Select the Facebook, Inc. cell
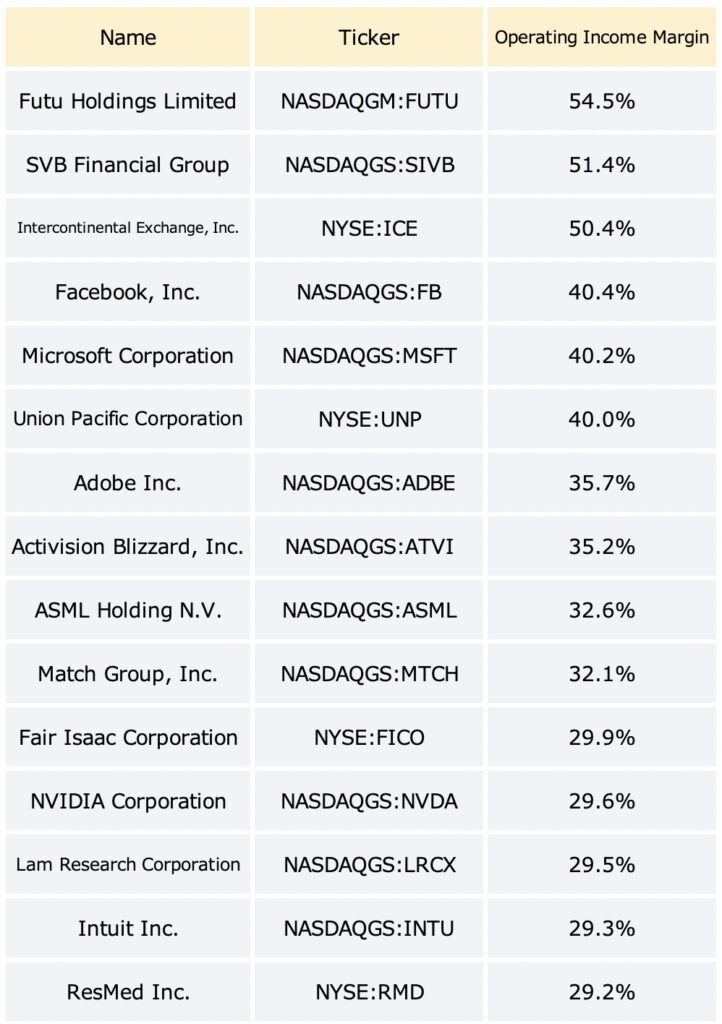The height and width of the screenshot is (1024, 722). pyautogui.click(x=128, y=292)
